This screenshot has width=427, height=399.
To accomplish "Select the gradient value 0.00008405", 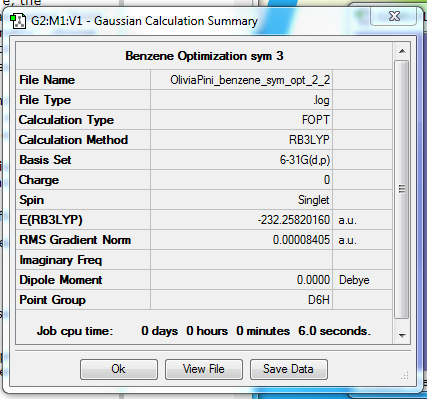I will tap(301, 240).
